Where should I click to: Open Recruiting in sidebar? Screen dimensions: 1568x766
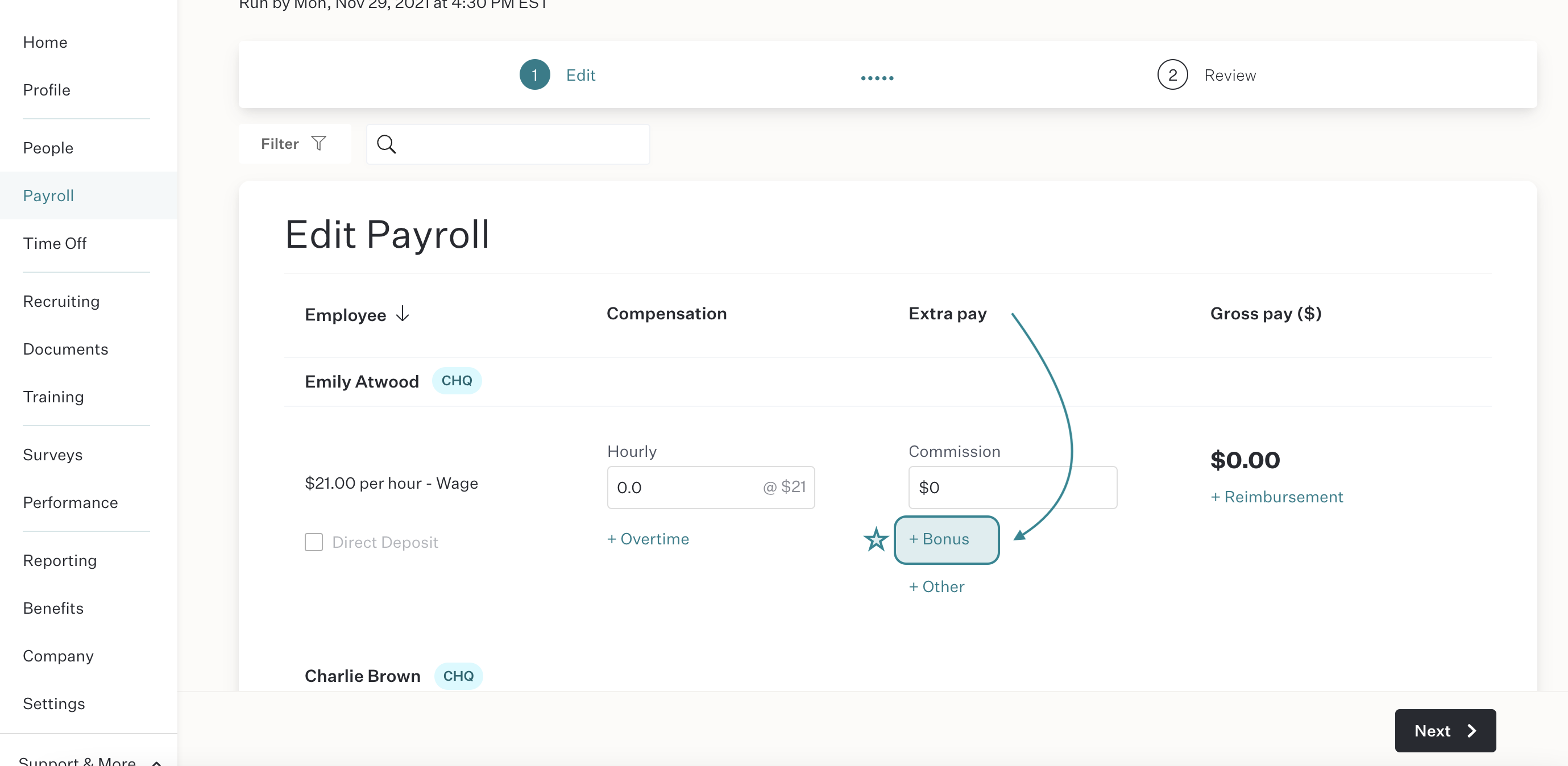(61, 301)
